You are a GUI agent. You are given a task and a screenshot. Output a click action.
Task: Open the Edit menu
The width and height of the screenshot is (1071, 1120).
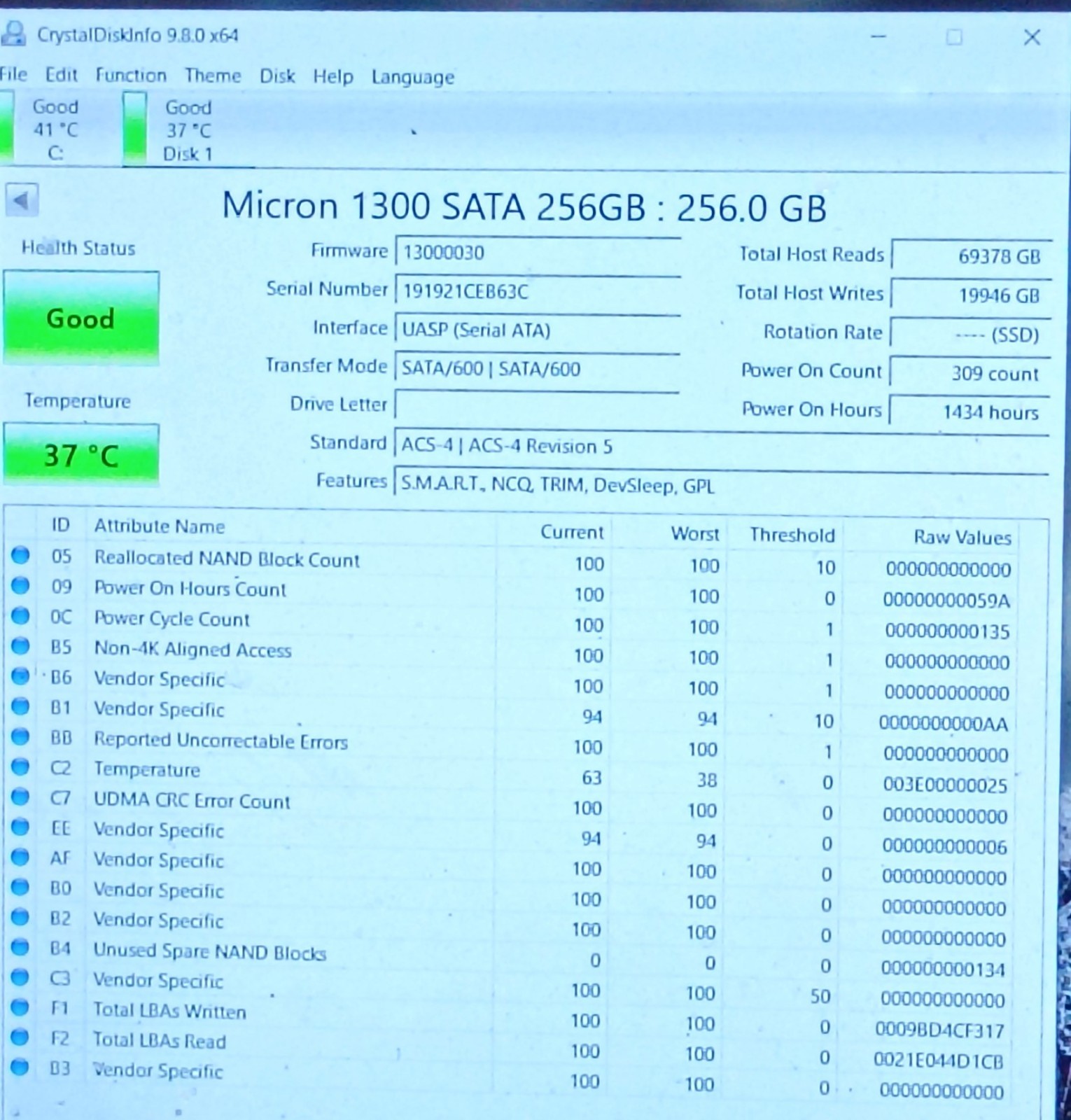click(x=61, y=74)
